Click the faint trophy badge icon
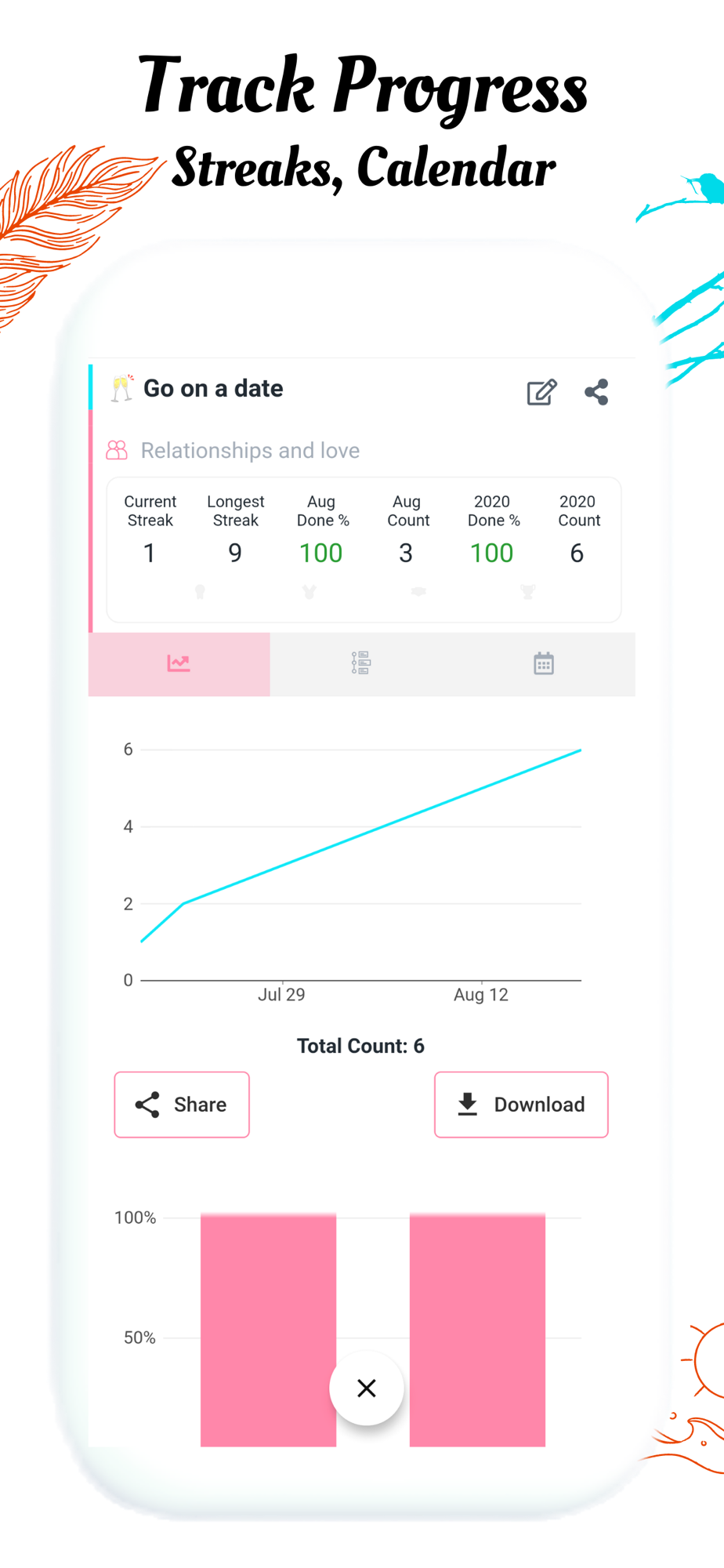The height and width of the screenshot is (1568, 724). pos(528,592)
